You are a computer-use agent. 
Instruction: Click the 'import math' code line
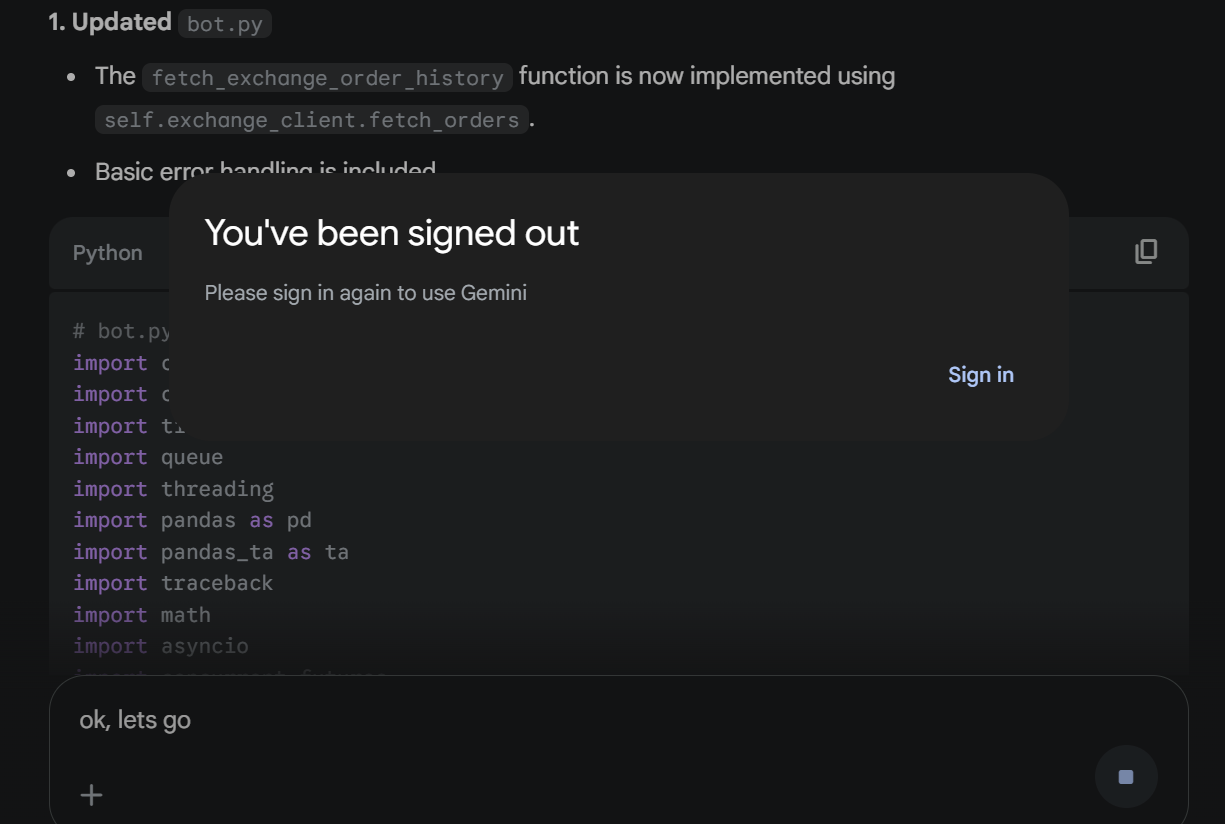[141, 615]
